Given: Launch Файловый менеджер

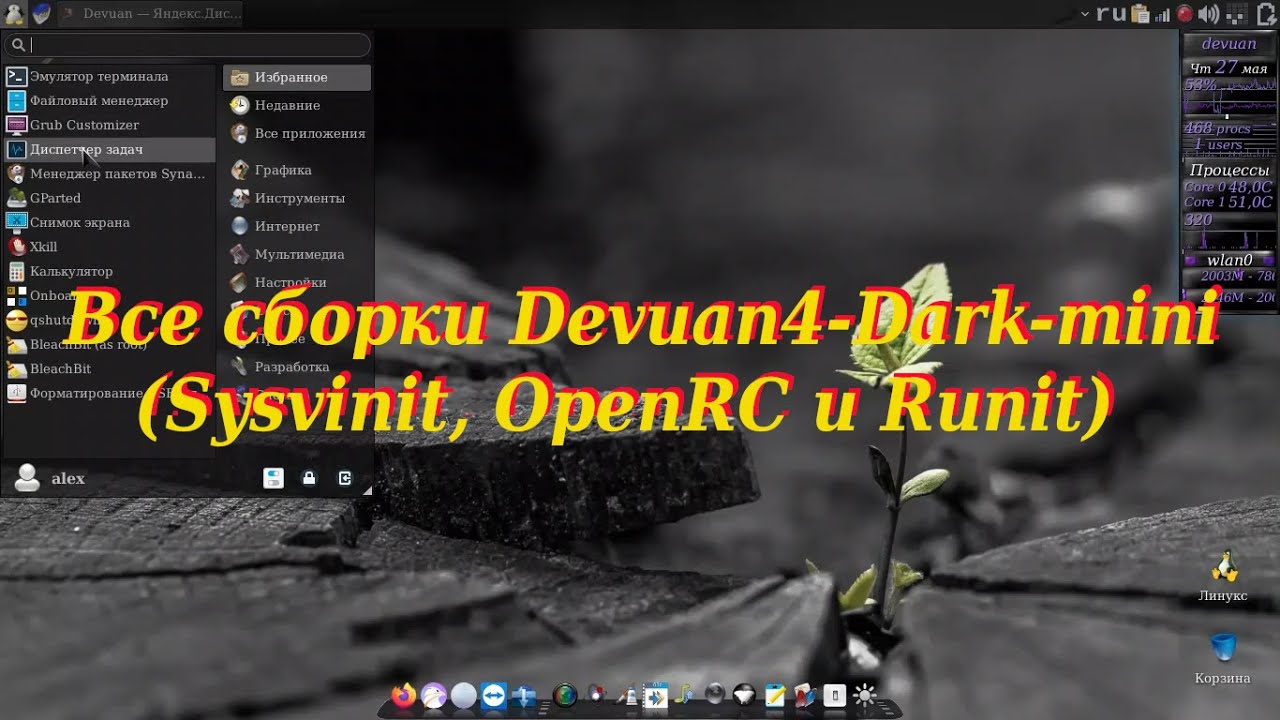Looking at the screenshot, I should (x=108, y=100).
